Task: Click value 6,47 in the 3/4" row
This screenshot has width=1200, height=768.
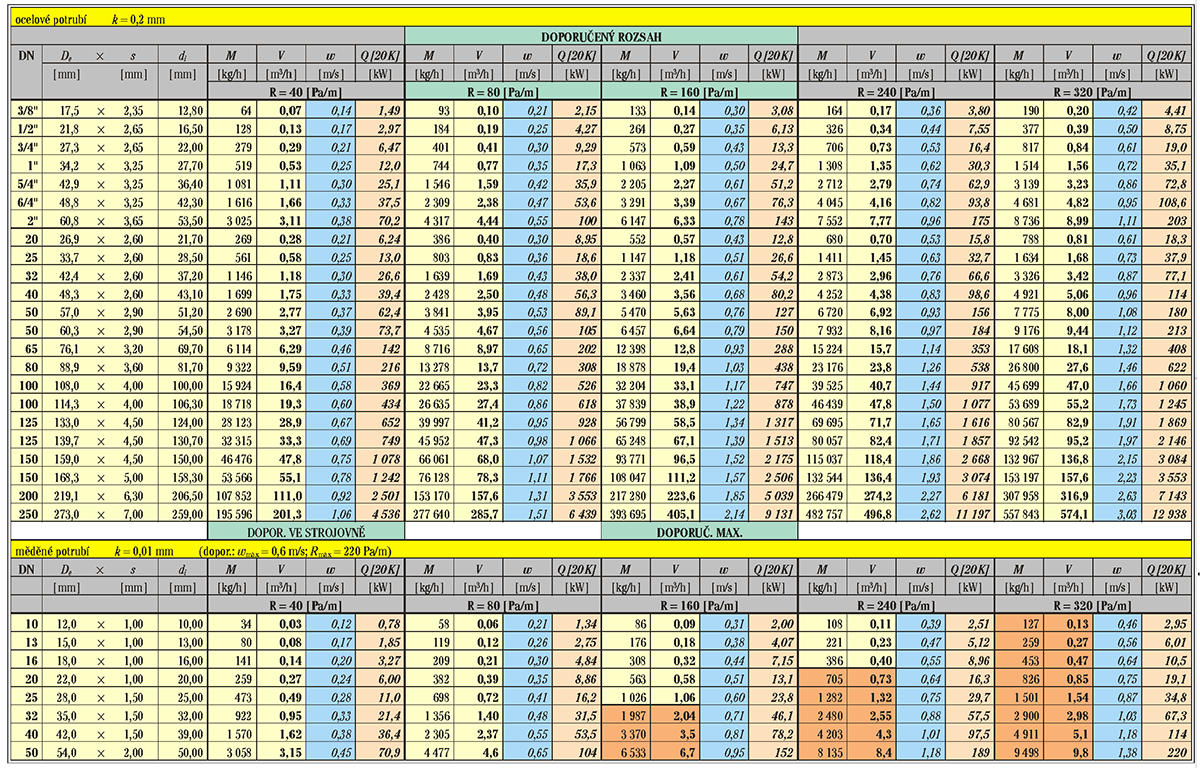Action: pyautogui.click(x=380, y=146)
